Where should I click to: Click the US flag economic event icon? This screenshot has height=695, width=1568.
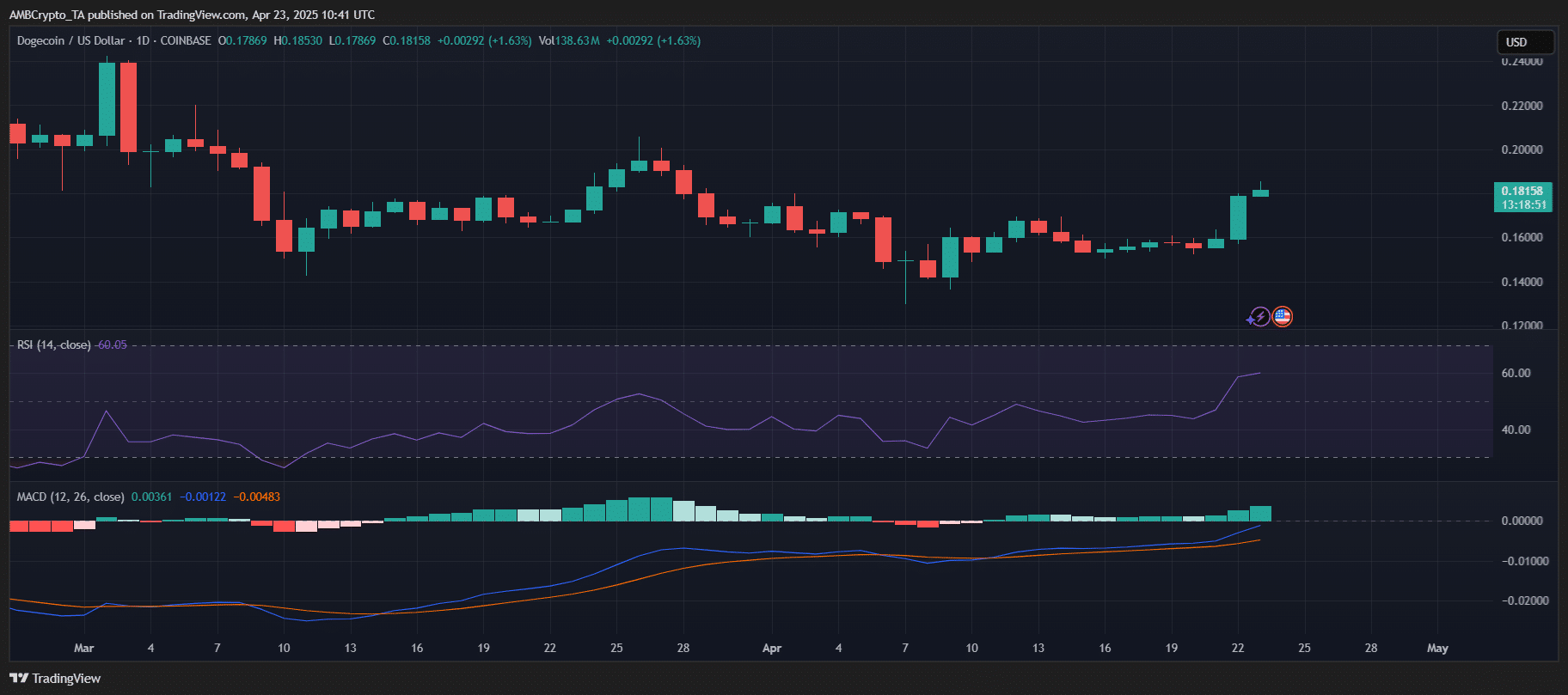click(1282, 316)
